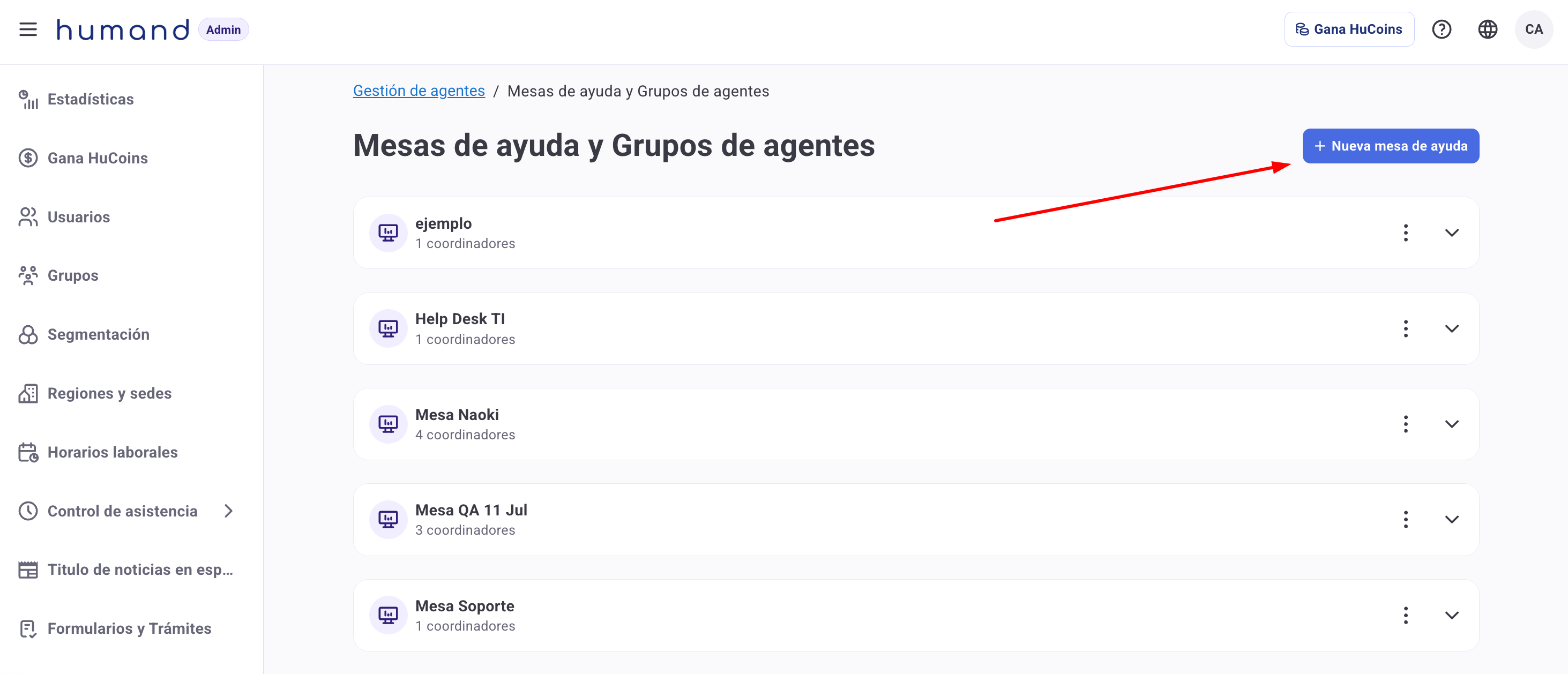Expand the Control de asistencia submenu arrow
The height and width of the screenshot is (674, 1568).
[228, 511]
